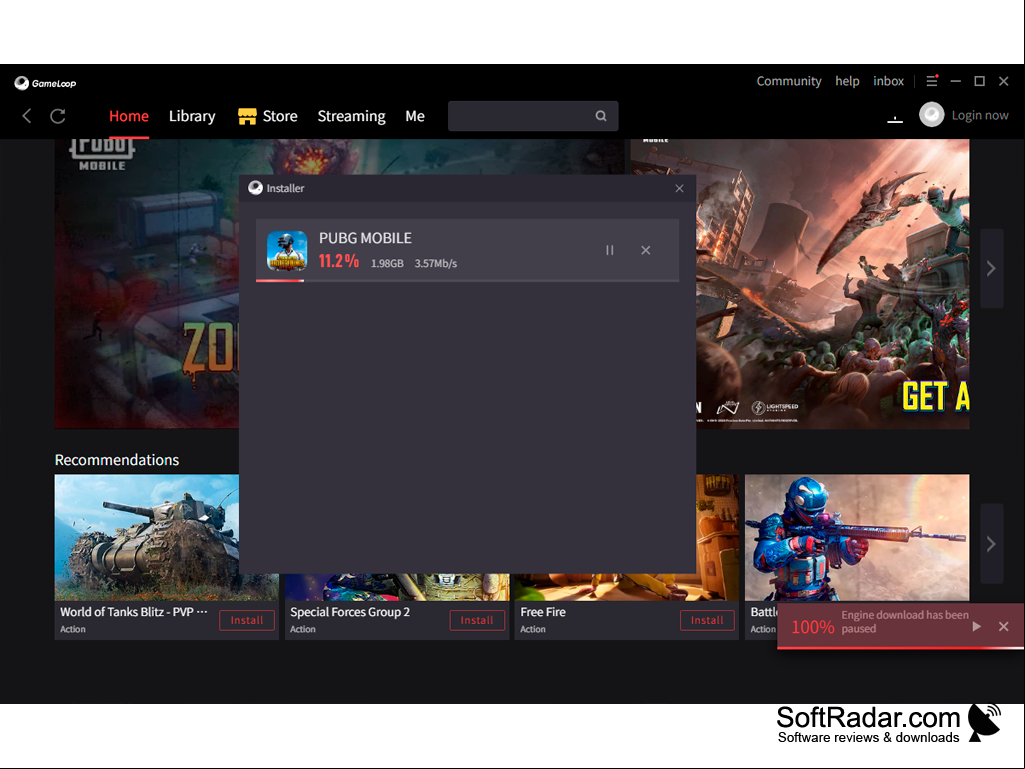
Task: Click the GameLoop logo in the title bar
Action: pos(45,83)
